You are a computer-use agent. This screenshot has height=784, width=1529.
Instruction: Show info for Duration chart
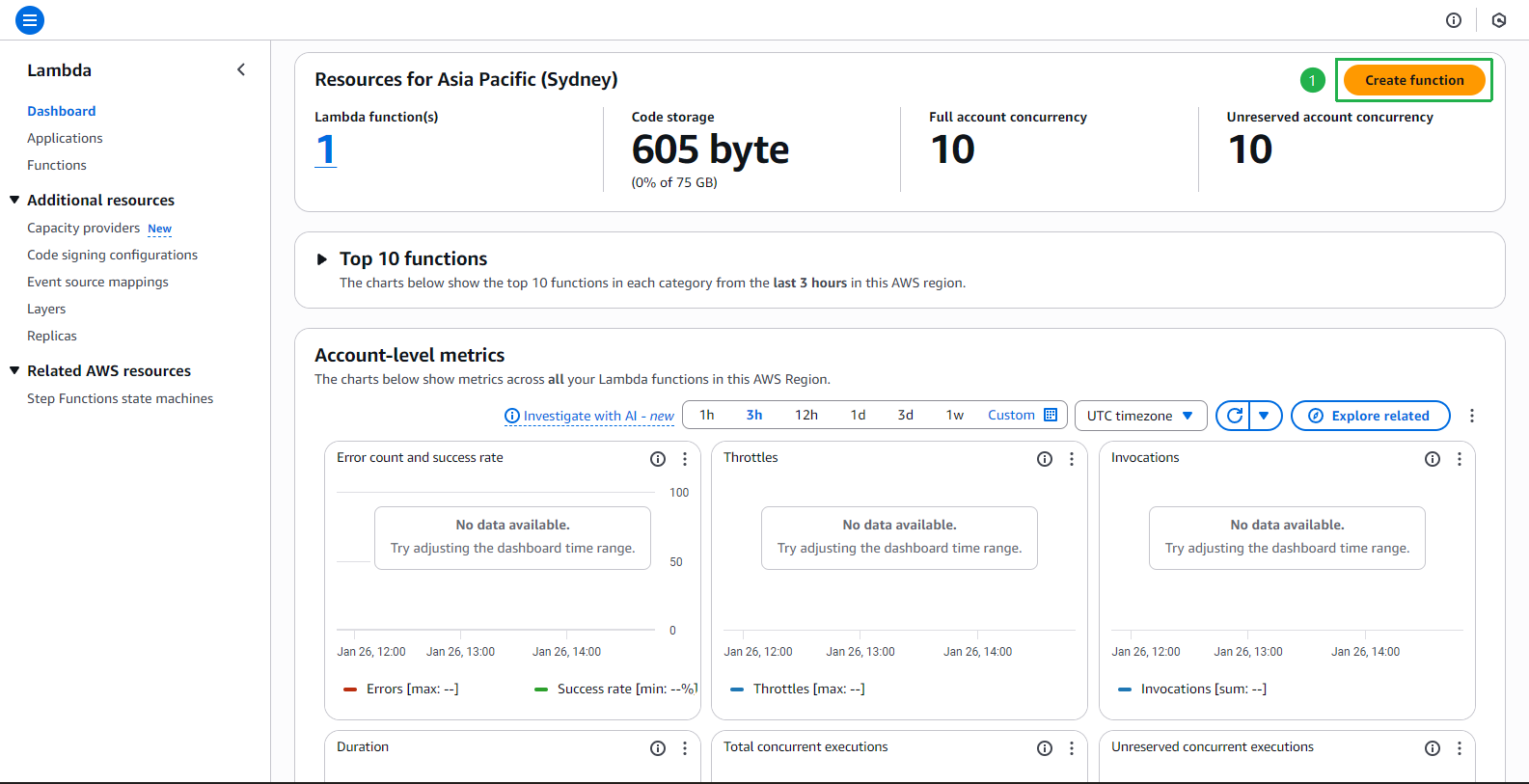click(658, 748)
